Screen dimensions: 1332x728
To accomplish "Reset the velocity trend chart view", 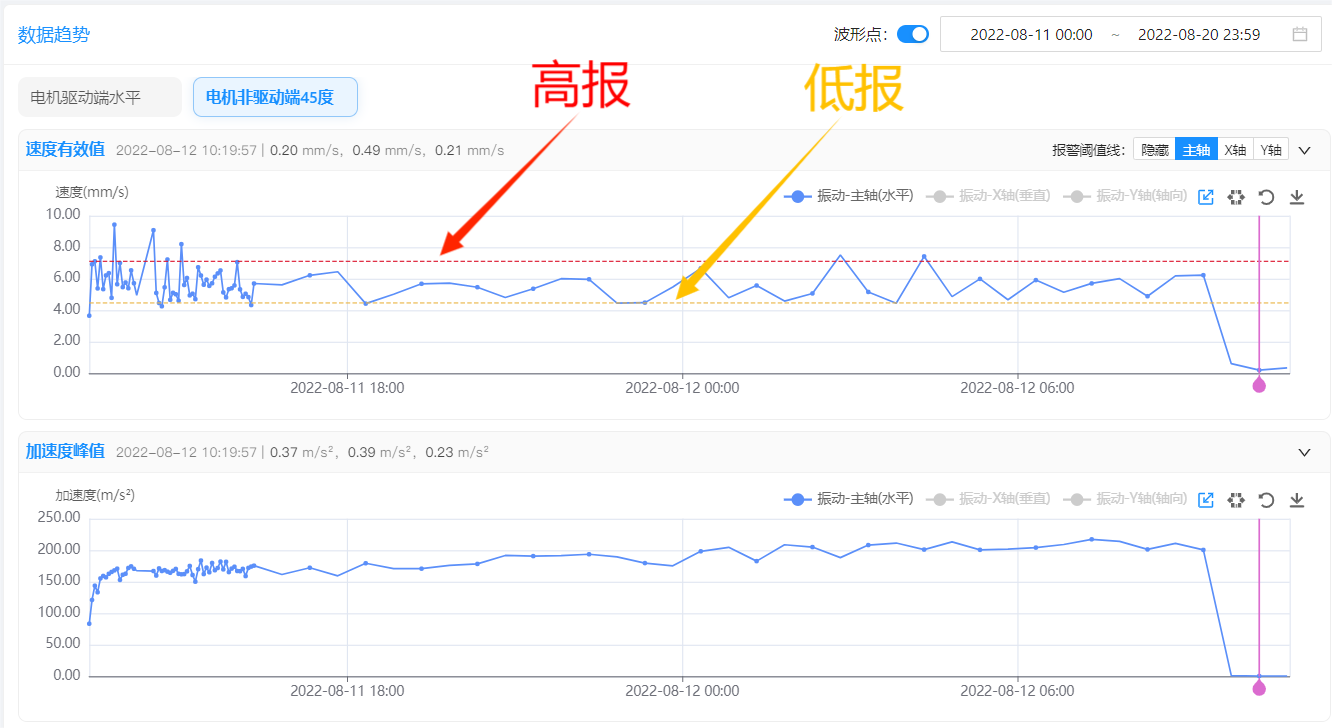I will tap(1266, 197).
